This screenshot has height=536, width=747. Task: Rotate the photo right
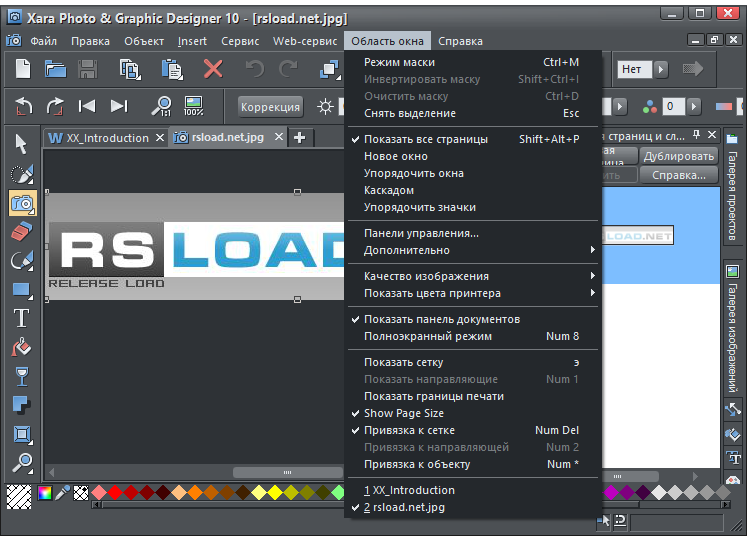(55, 106)
